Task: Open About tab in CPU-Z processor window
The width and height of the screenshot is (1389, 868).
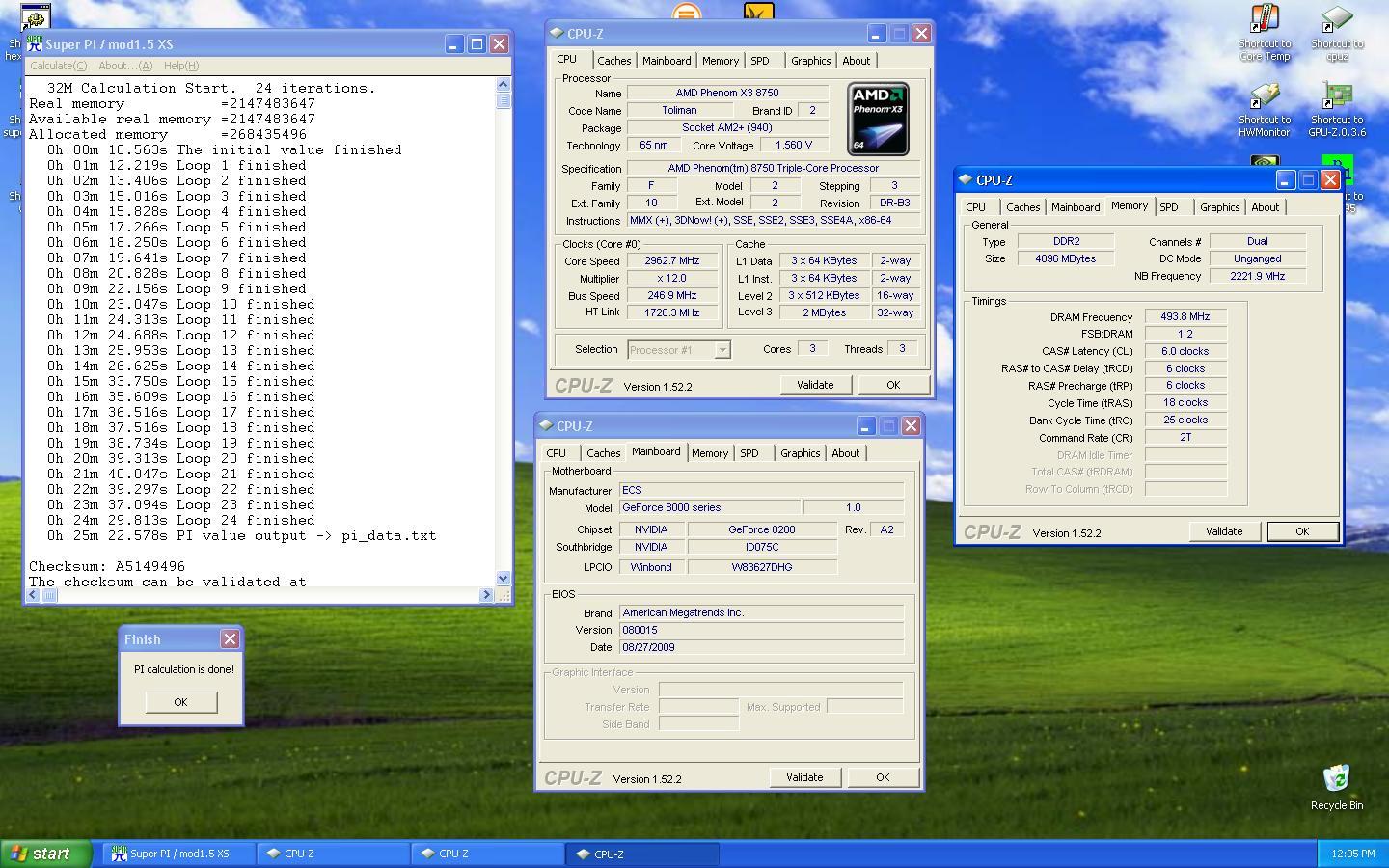Action: (x=857, y=61)
